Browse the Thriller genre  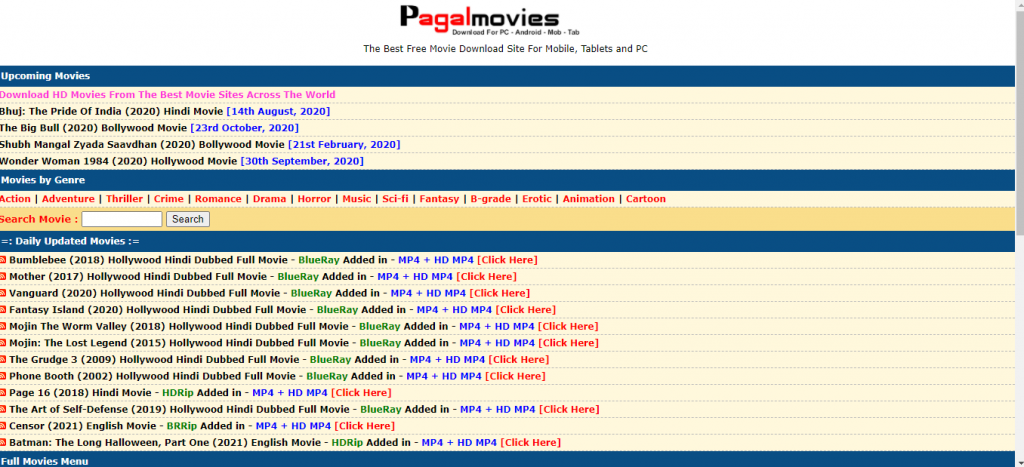coord(125,199)
